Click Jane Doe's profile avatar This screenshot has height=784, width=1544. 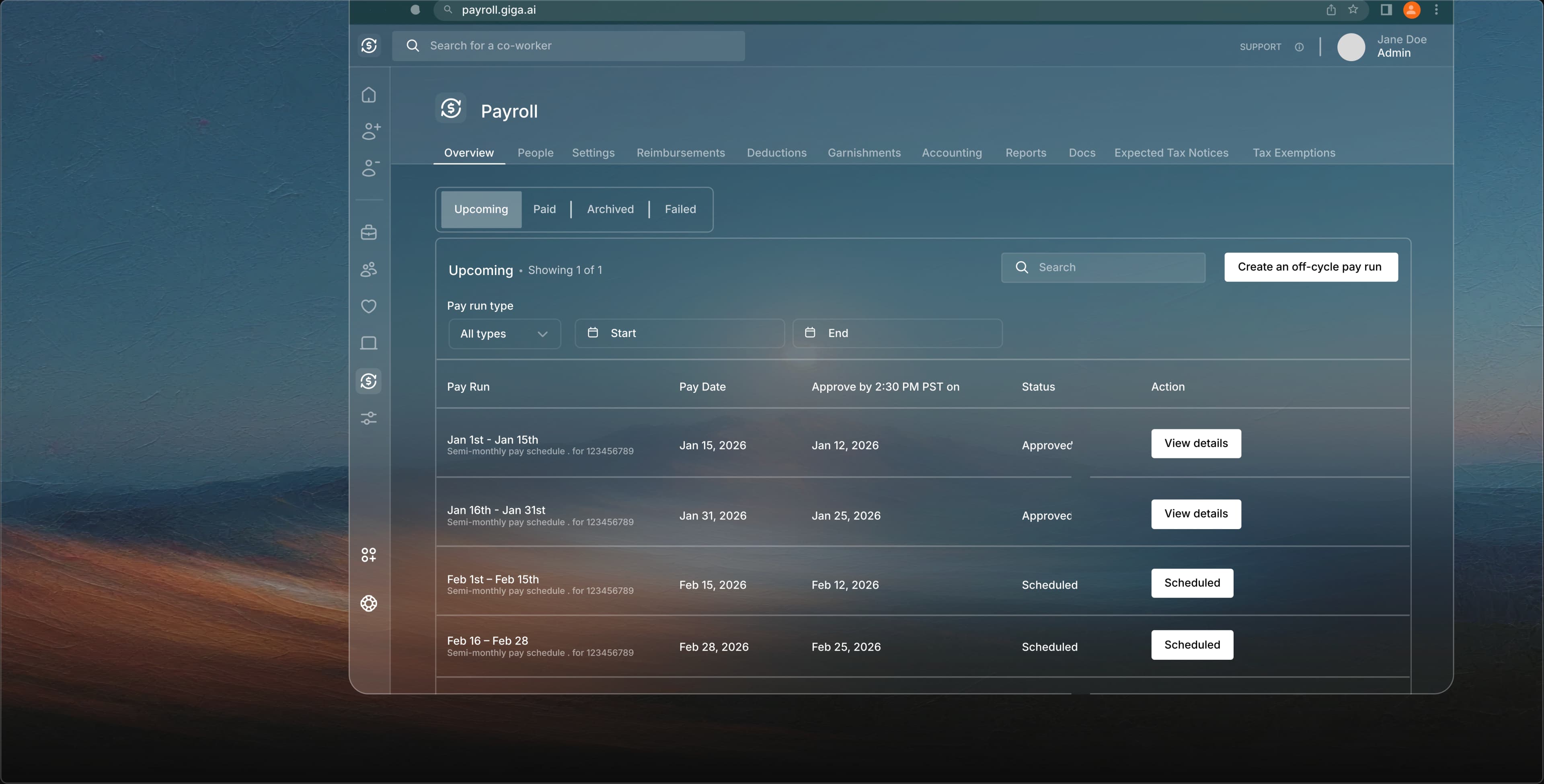click(x=1351, y=47)
